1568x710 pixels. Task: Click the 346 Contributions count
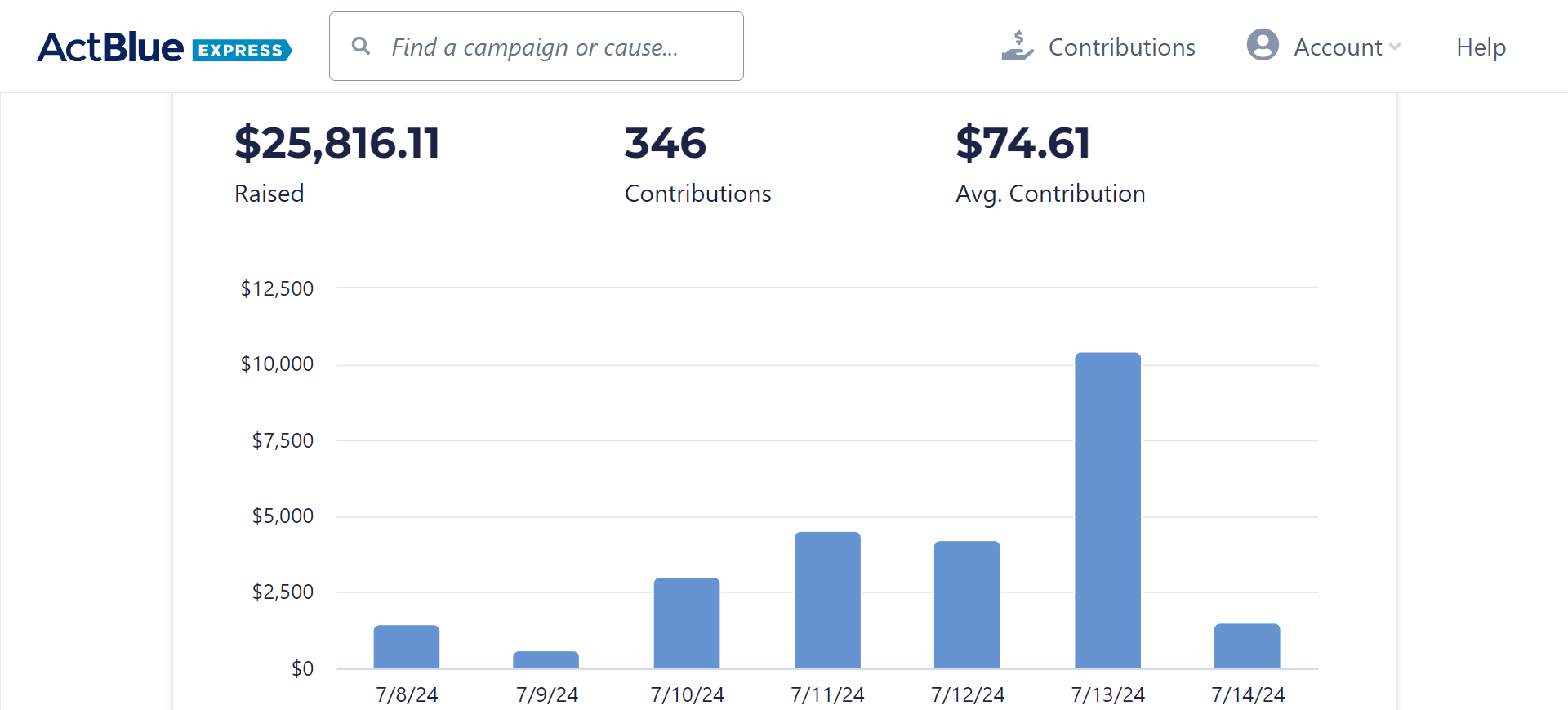pos(666,143)
